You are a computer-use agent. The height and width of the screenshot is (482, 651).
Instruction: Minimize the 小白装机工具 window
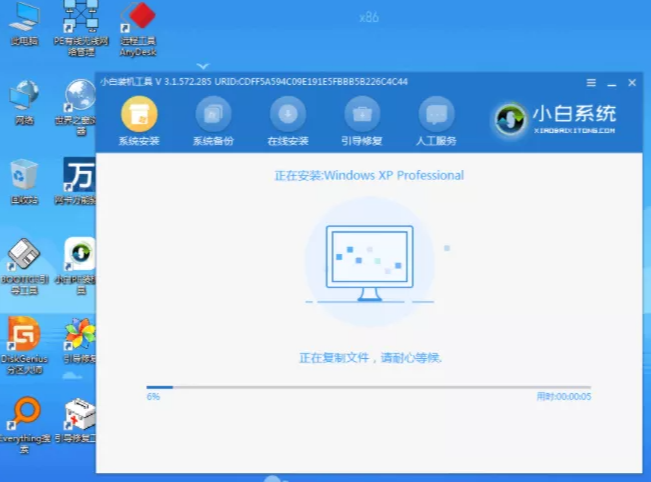click(x=612, y=84)
